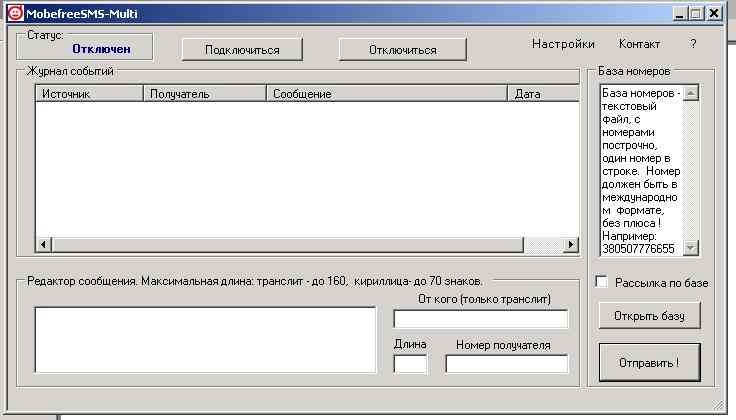Sort the log by the Источник column
Viewport: 736px width, 420px height.
[x=89, y=93]
